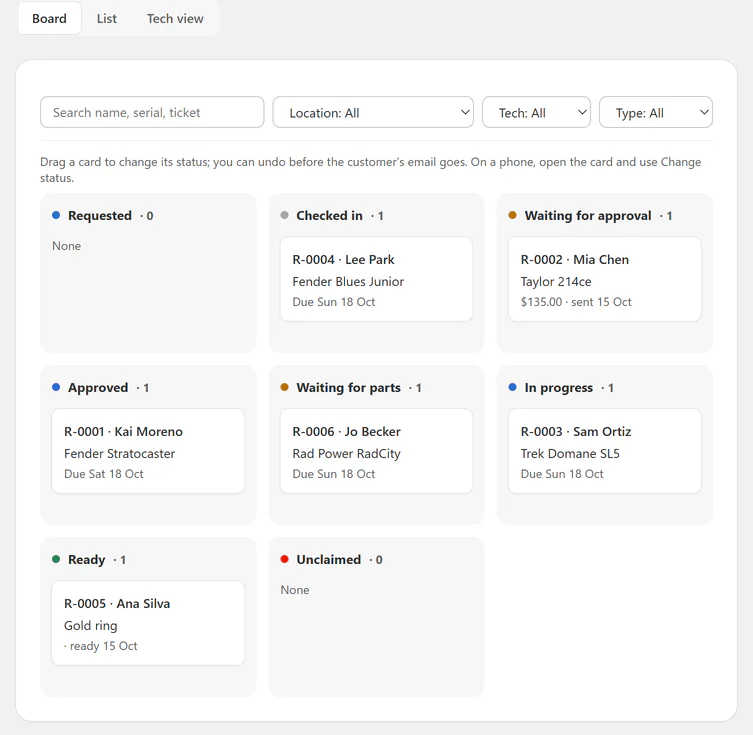This screenshot has height=735, width=753.
Task: Open the R-0005 Ana Silva card
Action: 148,623
